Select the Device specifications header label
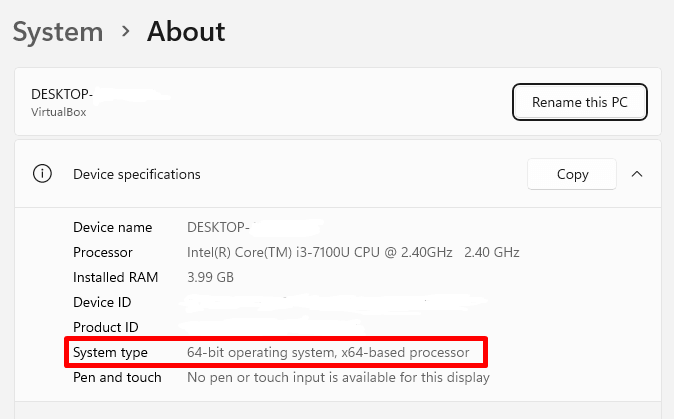 pyautogui.click(x=137, y=174)
